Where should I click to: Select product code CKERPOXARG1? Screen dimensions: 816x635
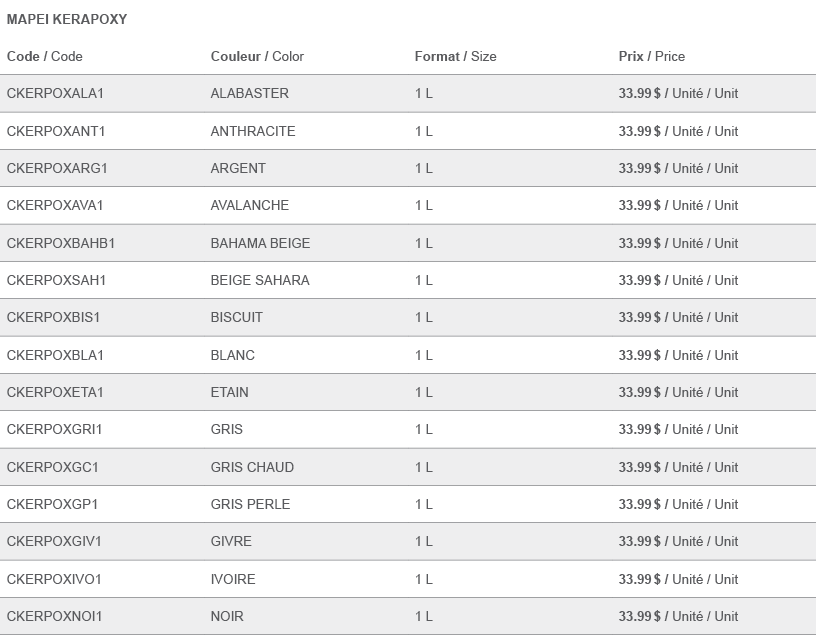pyautogui.click(x=57, y=168)
